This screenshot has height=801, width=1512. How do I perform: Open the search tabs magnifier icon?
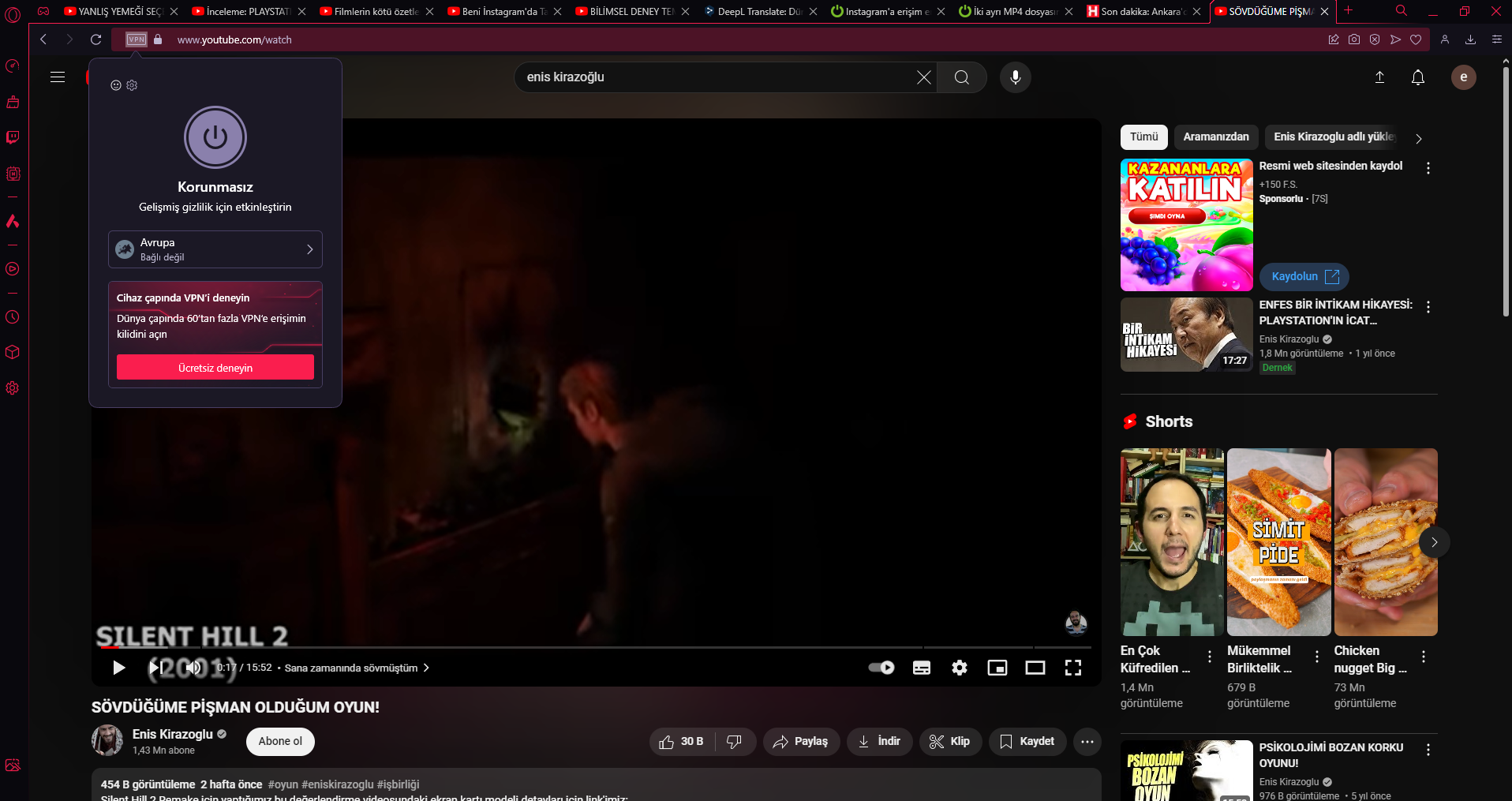point(1402,11)
